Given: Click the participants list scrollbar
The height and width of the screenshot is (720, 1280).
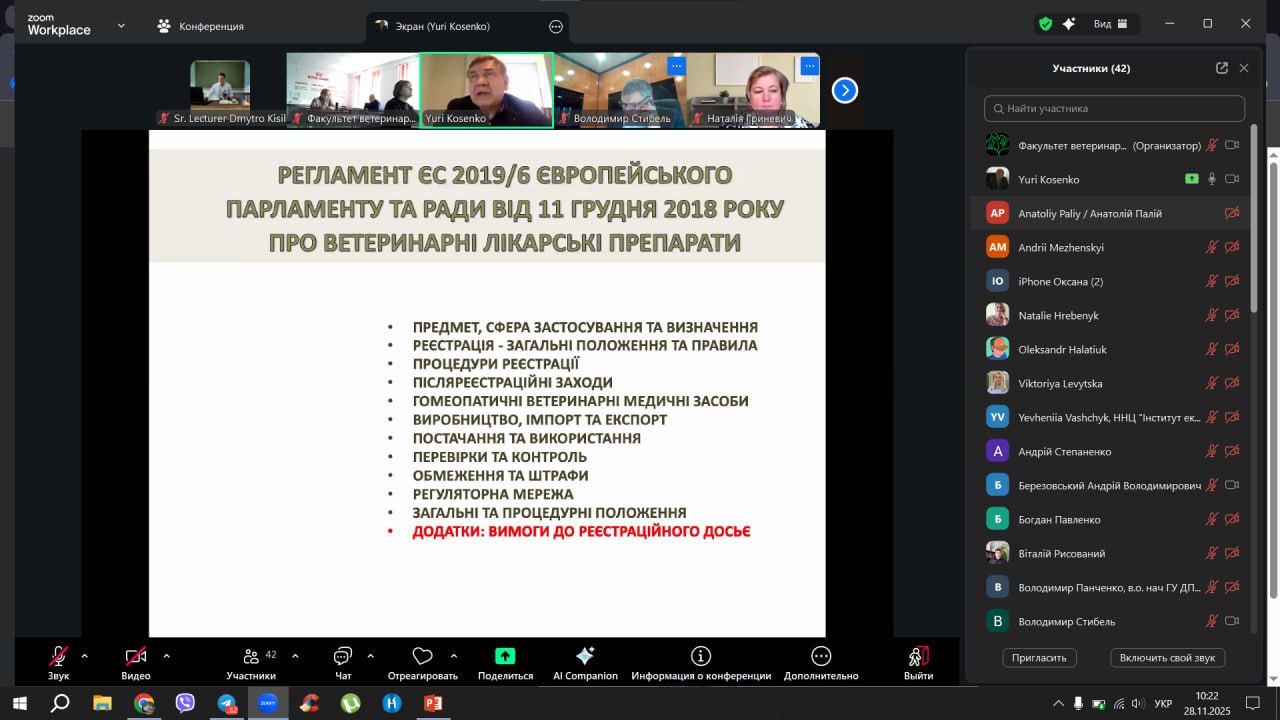Looking at the screenshot, I should 1254,250.
